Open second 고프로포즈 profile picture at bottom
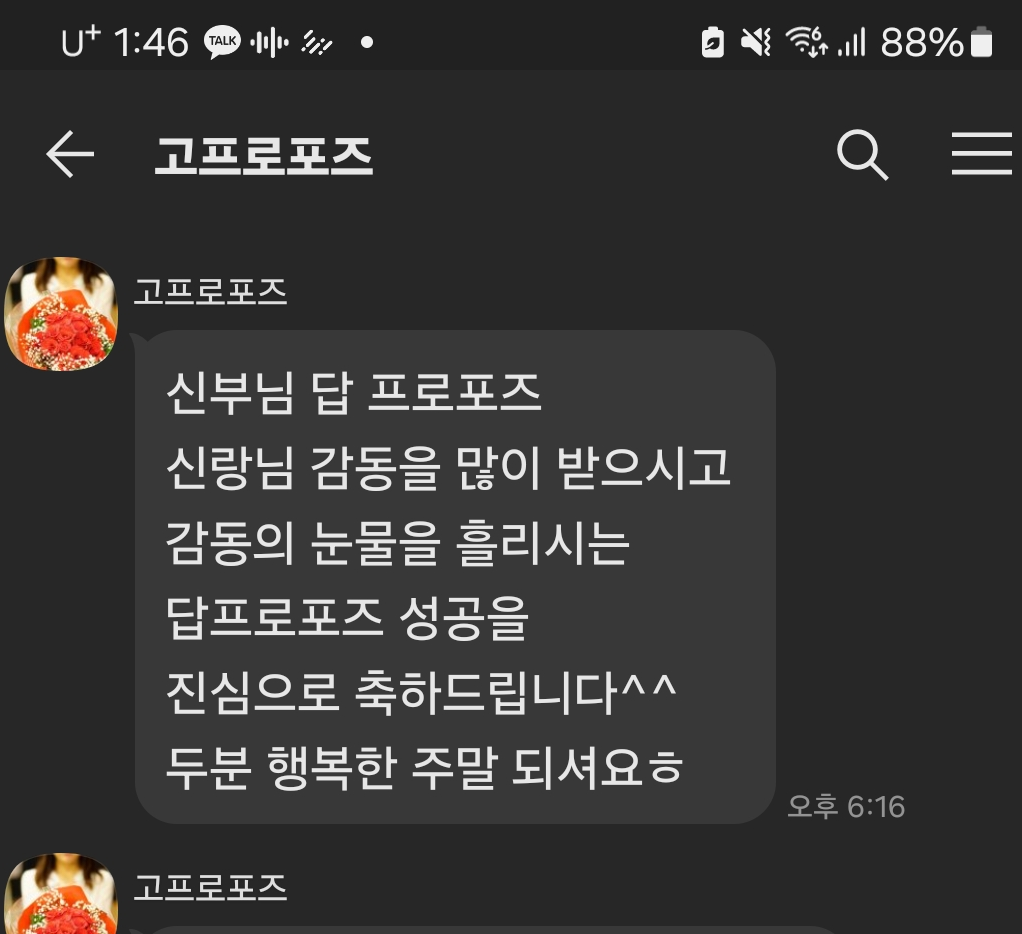Screen dimensions: 1022x934 pos(61,894)
